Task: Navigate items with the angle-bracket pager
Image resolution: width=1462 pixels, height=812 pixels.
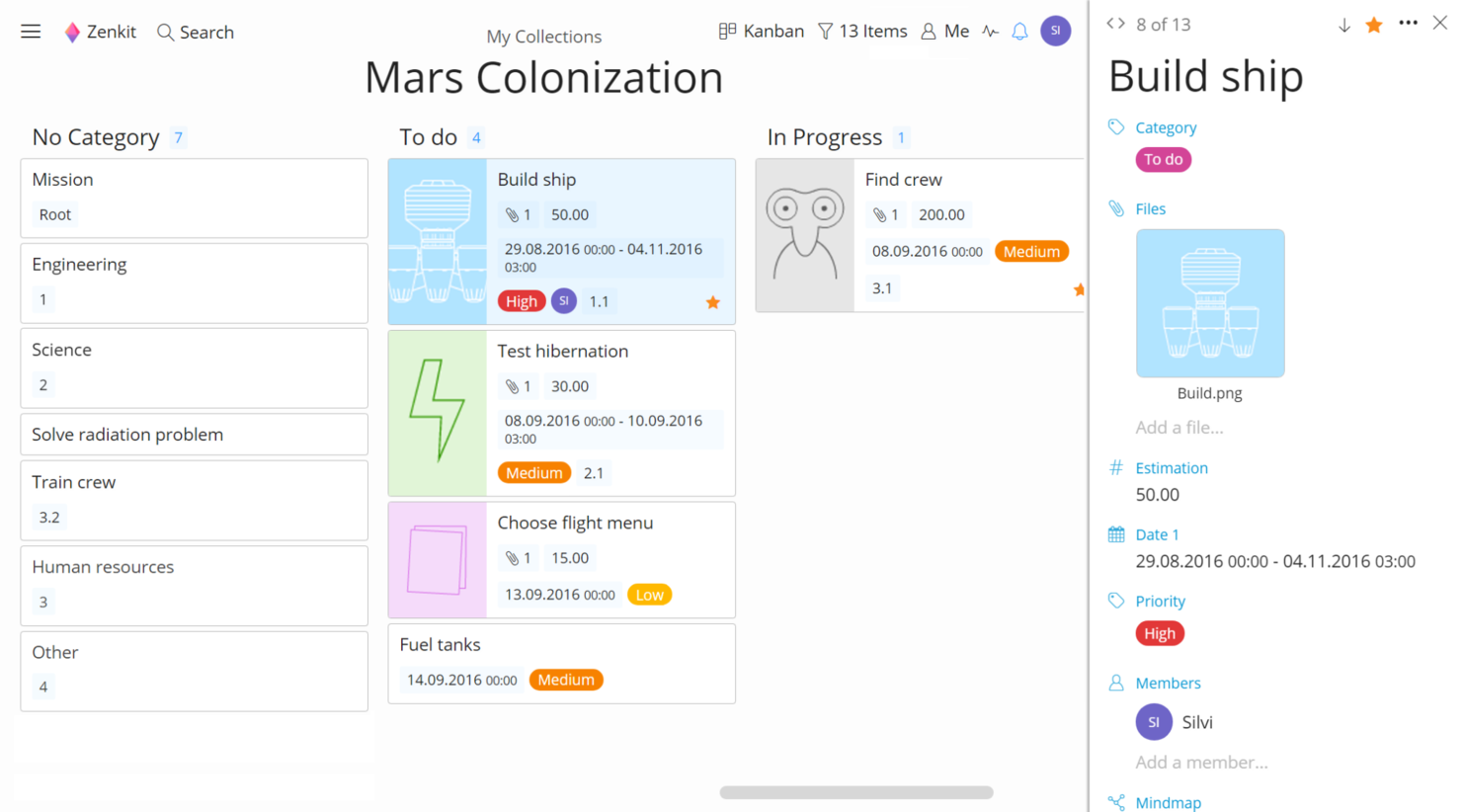Action: [1115, 23]
